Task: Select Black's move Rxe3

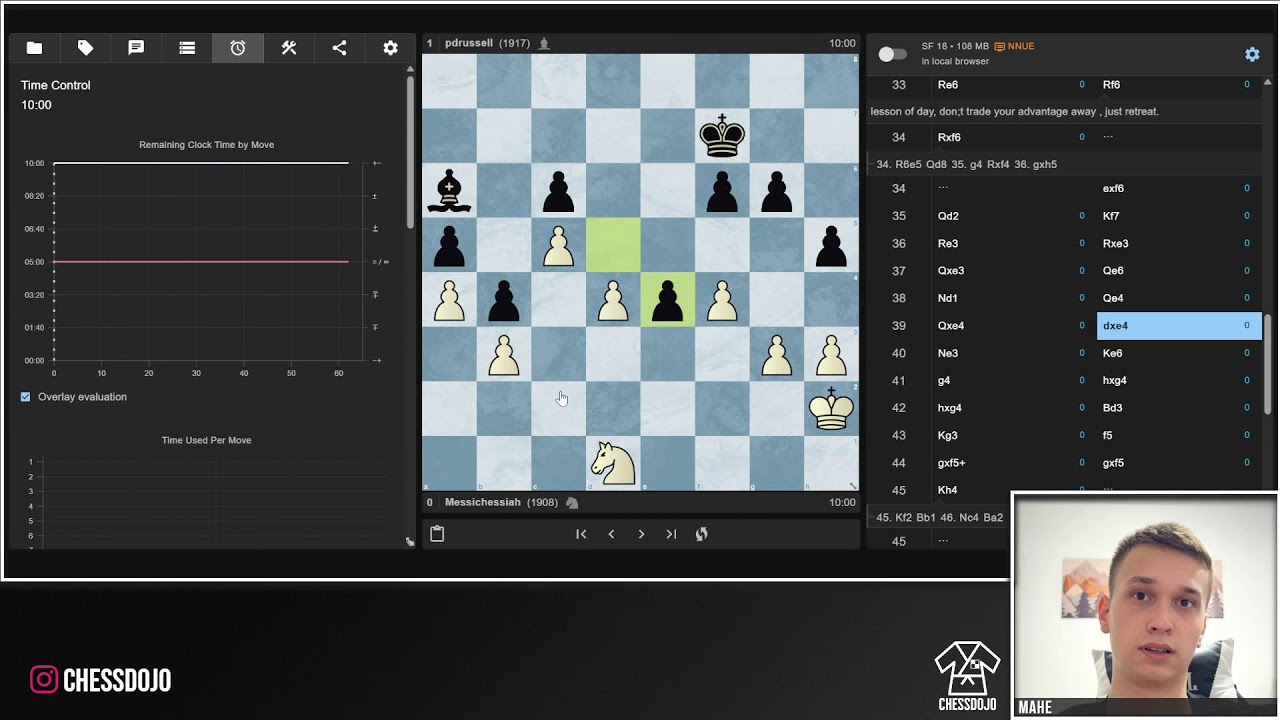Action: pyautogui.click(x=1179, y=243)
